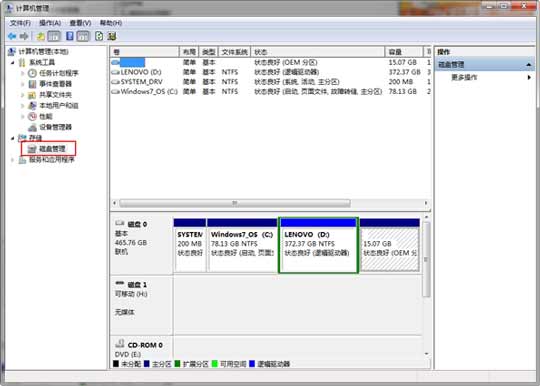
Task: Click the black 未分配 legend swatch
Action: [116, 364]
